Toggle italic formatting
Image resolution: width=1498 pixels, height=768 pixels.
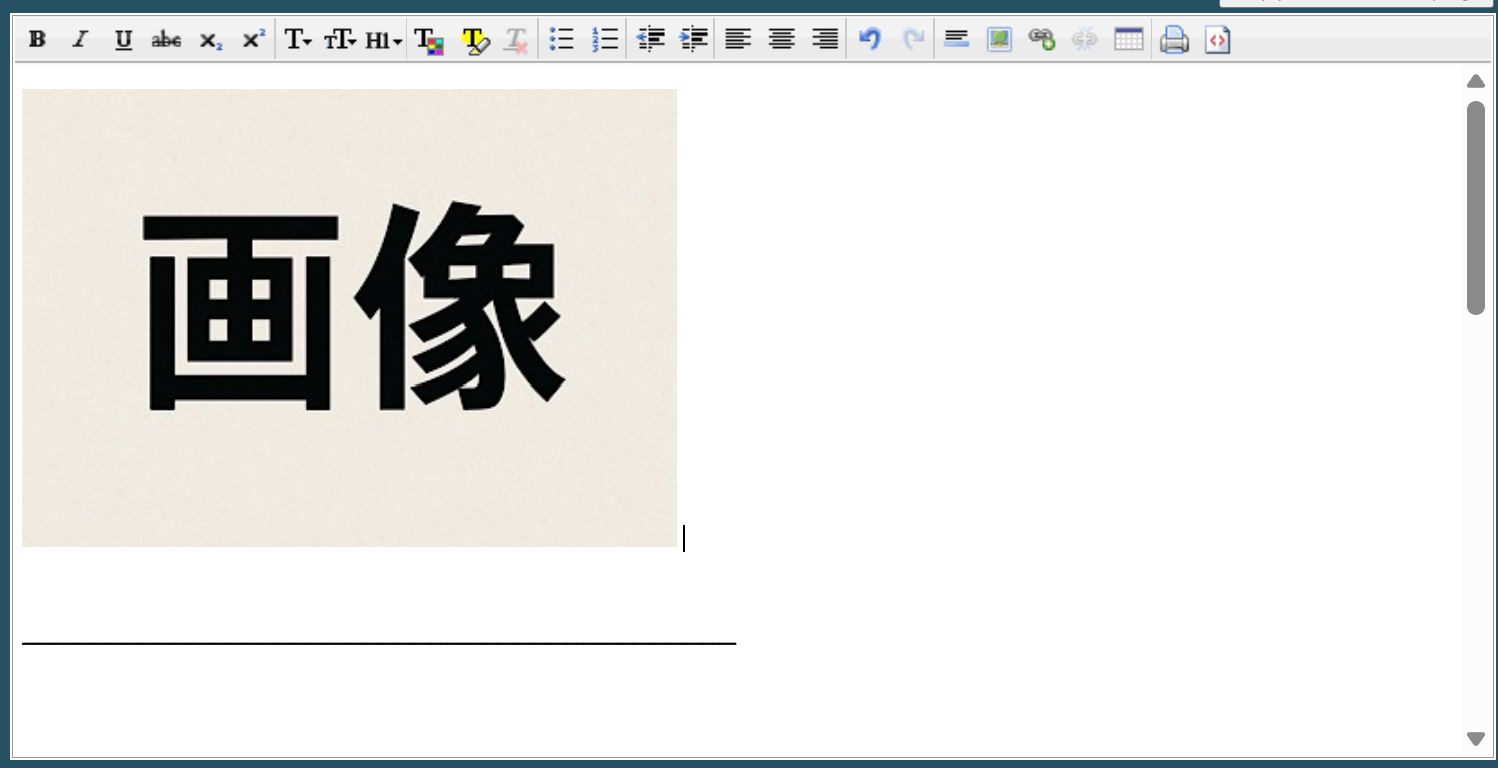(80, 40)
